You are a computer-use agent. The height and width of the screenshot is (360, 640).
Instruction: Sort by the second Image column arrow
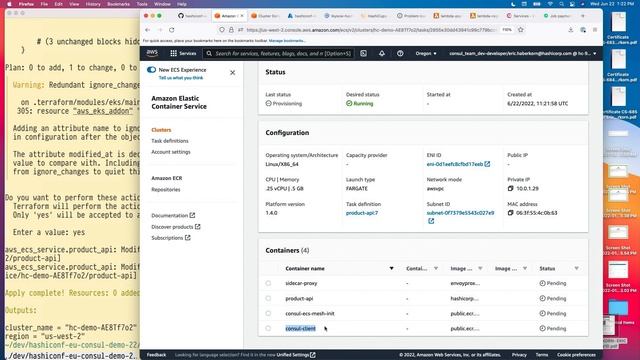click(x=525, y=269)
